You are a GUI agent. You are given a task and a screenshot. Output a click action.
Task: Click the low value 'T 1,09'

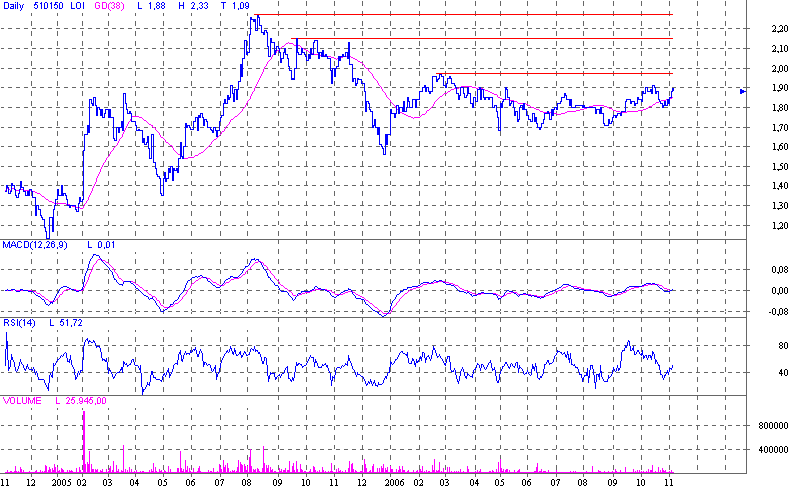(235, 6)
